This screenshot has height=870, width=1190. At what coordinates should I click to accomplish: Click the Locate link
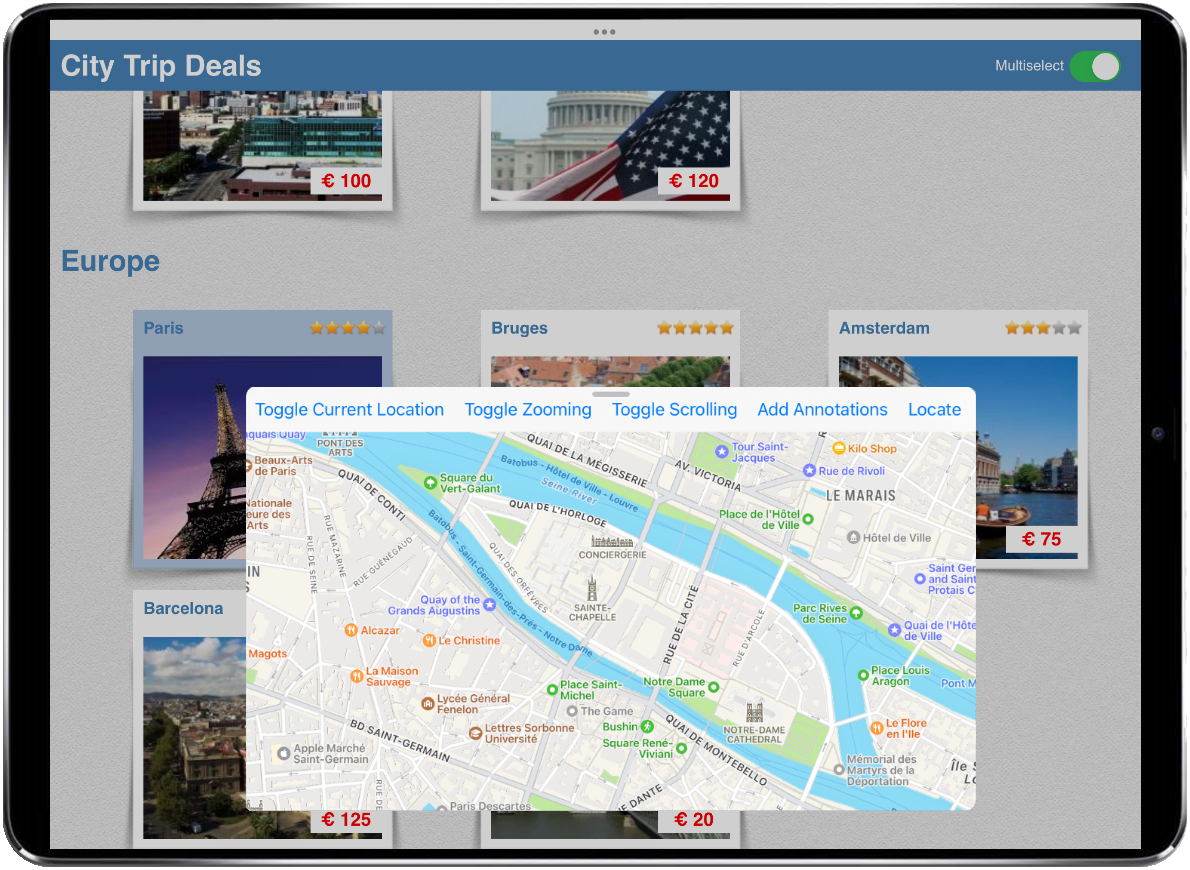coord(934,410)
